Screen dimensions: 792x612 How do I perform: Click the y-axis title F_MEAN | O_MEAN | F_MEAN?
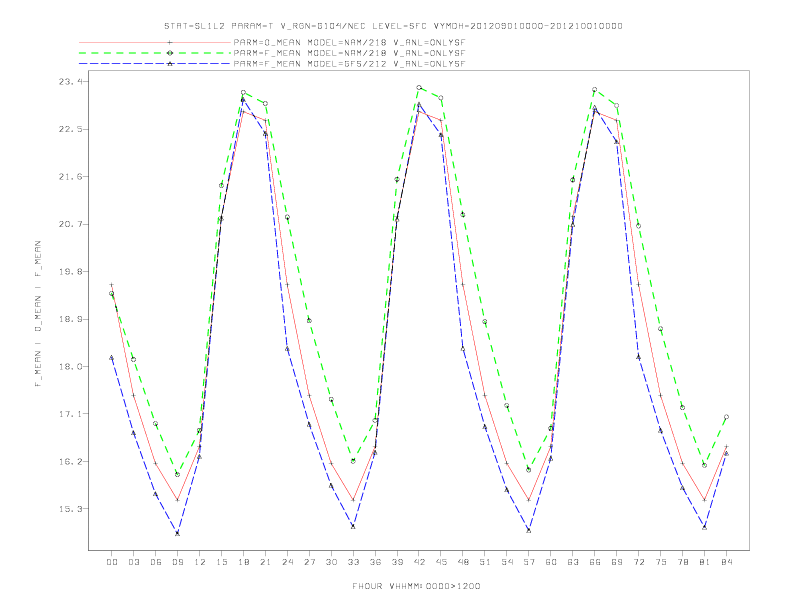[37, 314]
